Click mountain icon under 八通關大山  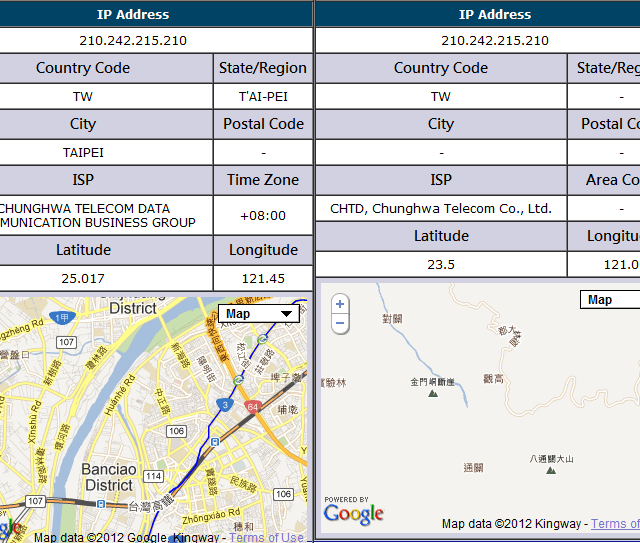click(551, 470)
